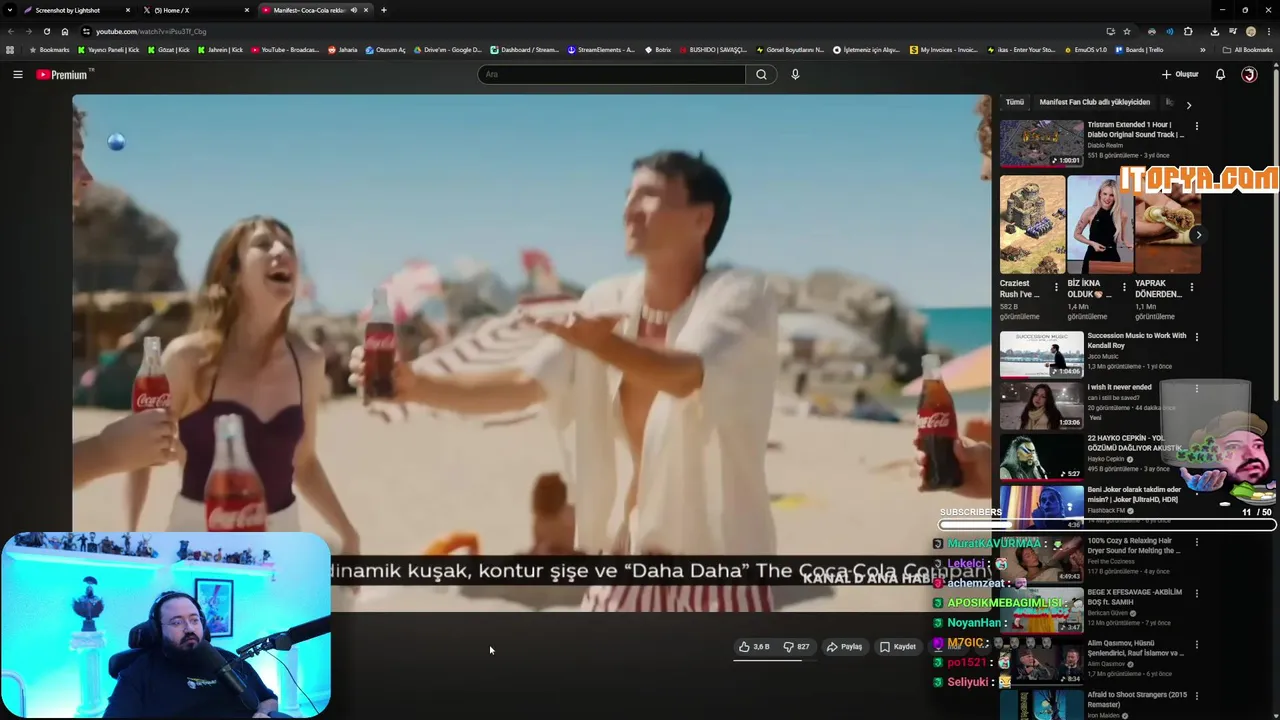Open Chrome three-dot menu
The height and width of the screenshot is (720, 1280).
tap(1268, 31)
